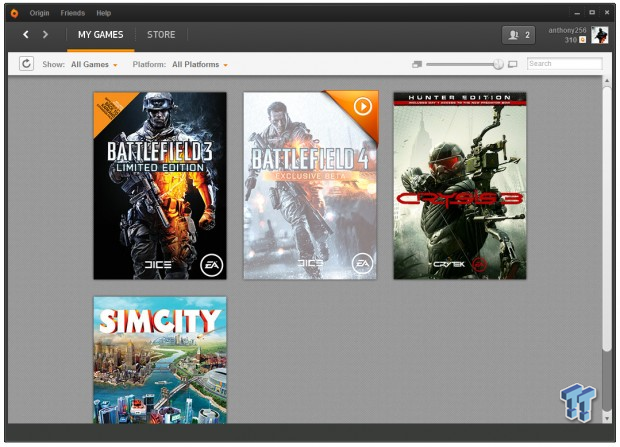Open the Friends menu
Image resolution: width=620 pixels, height=447 pixels.
[72, 13]
